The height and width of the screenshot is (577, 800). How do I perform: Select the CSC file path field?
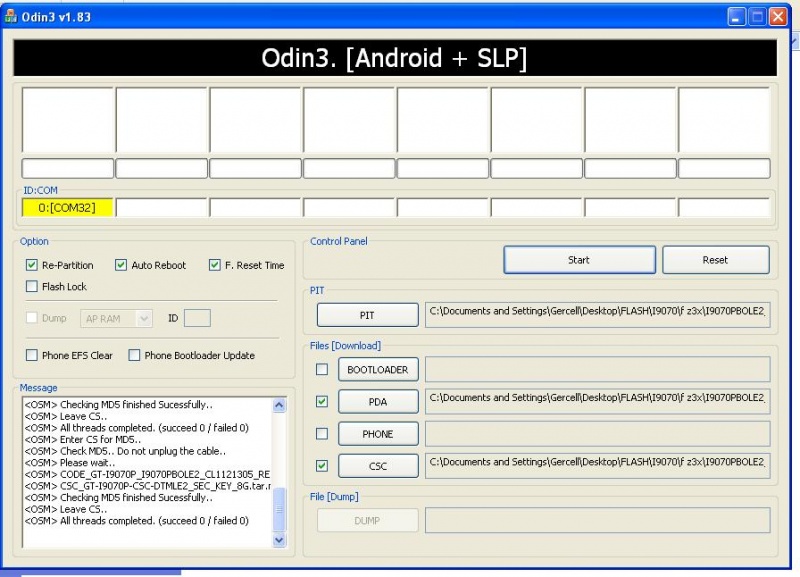pyautogui.click(x=597, y=466)
